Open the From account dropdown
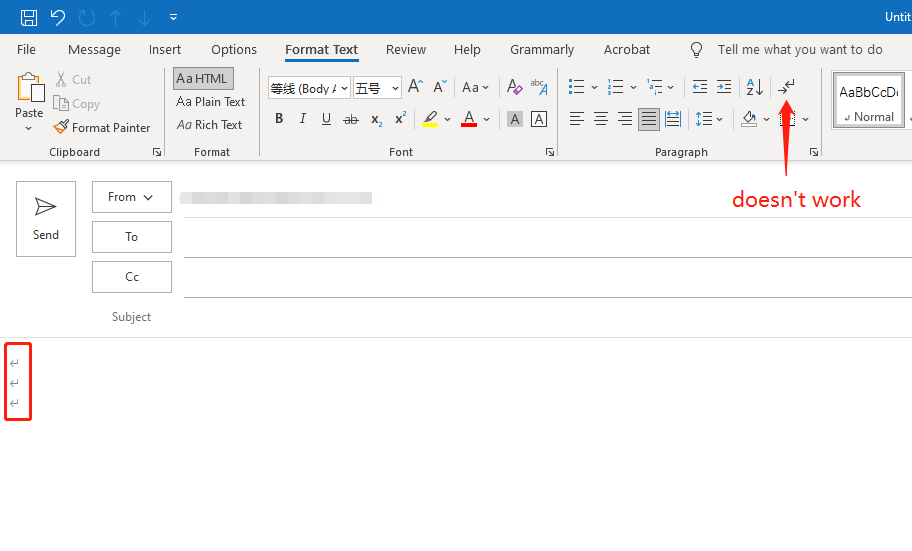 point(131,197)
